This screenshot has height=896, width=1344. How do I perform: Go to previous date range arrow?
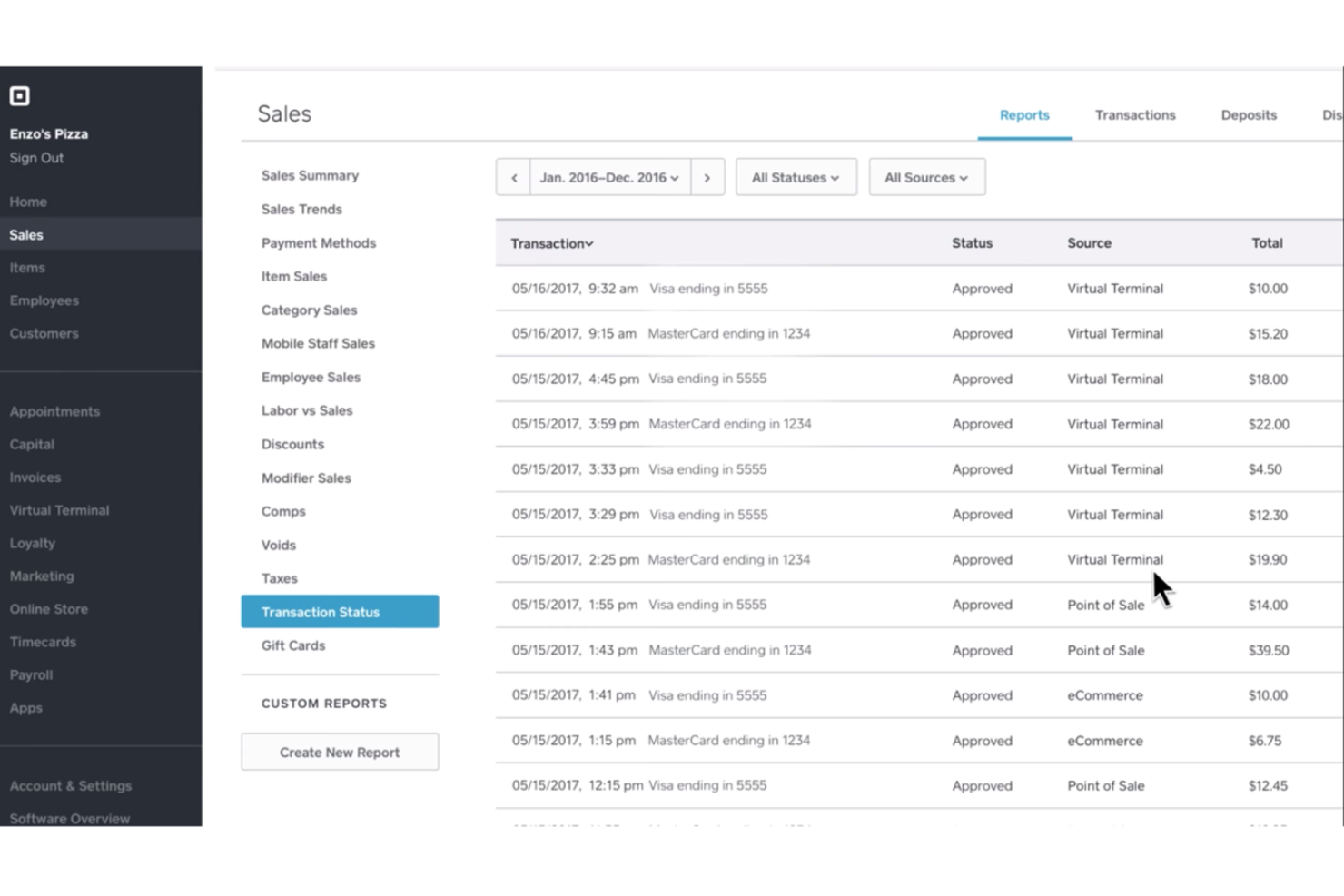click(x=513, y=177)
